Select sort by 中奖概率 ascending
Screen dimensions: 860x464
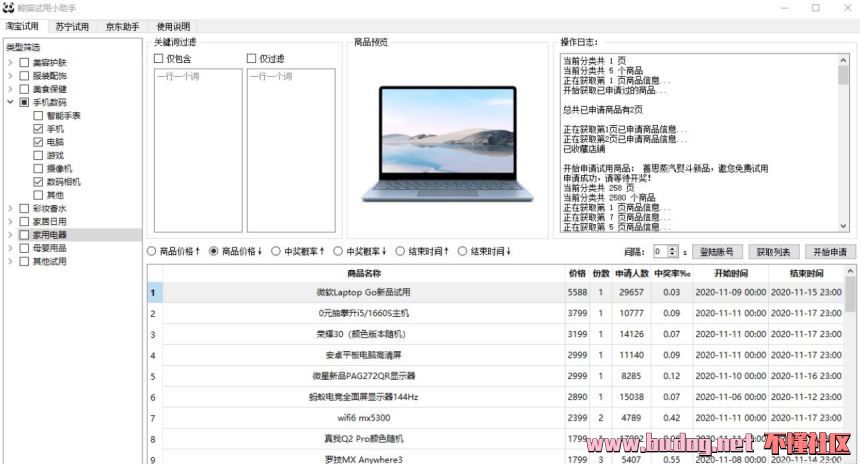point(276,251)
